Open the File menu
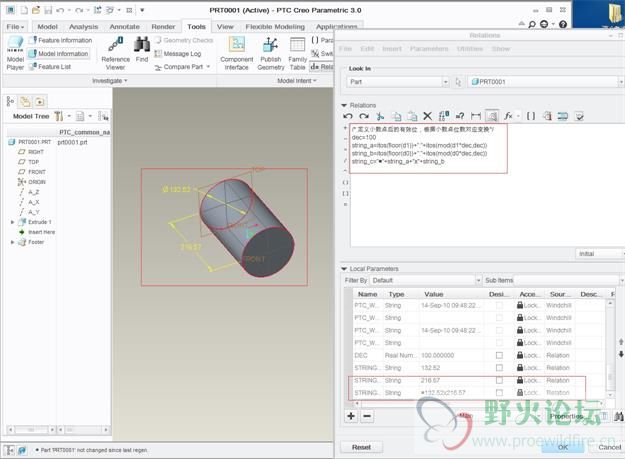 [15, 27]
